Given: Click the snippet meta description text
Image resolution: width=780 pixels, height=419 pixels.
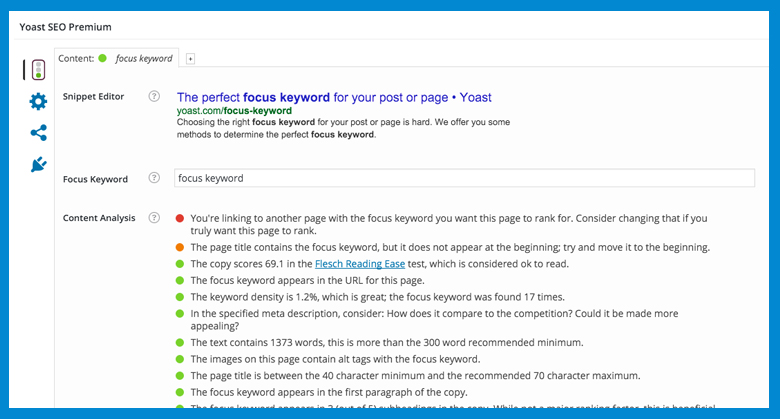Looking at the screenshot, I should pos(343,128).
